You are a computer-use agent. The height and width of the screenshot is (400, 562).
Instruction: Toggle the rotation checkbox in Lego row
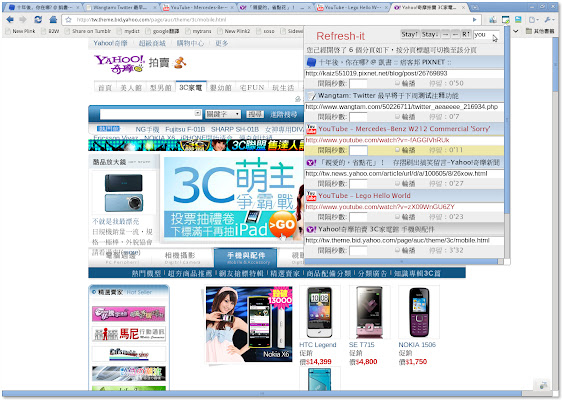pyautogui.click(x=397, y=216)
